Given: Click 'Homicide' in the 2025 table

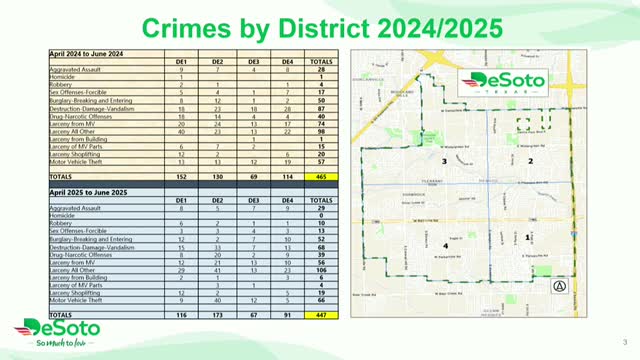Looking at the screenshot, I should (62, 215).
